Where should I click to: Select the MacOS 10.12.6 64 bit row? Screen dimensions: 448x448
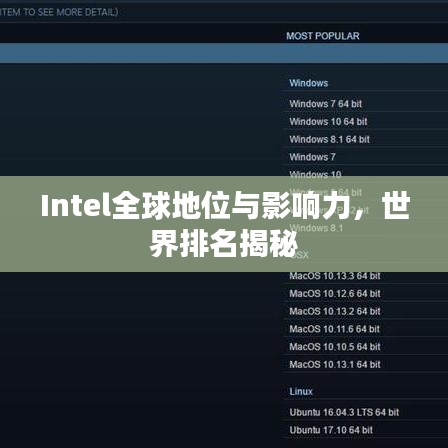[335, 294]
